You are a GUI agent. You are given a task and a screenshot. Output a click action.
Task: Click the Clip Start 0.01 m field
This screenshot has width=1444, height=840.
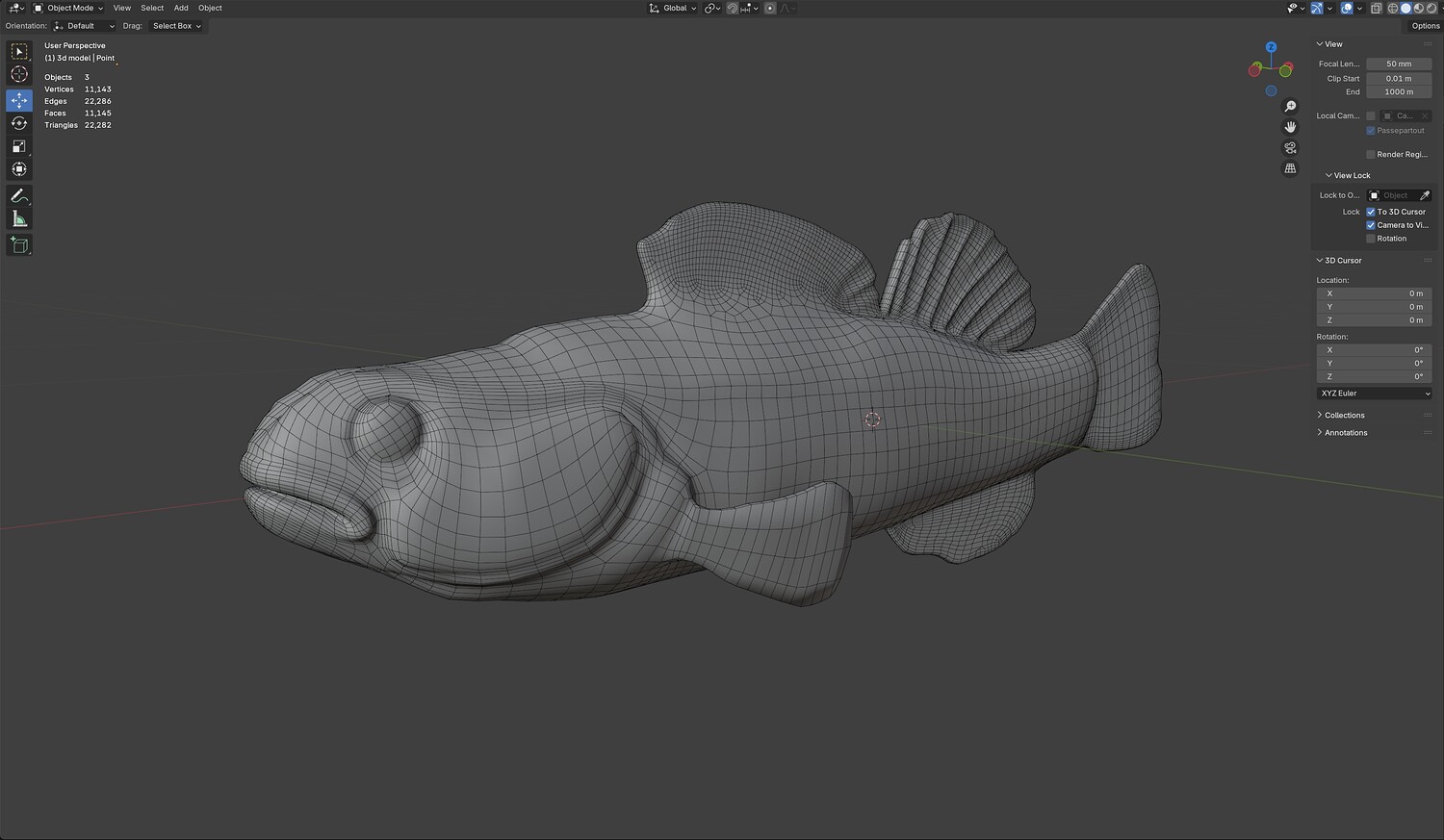(x=1399, y=79)
